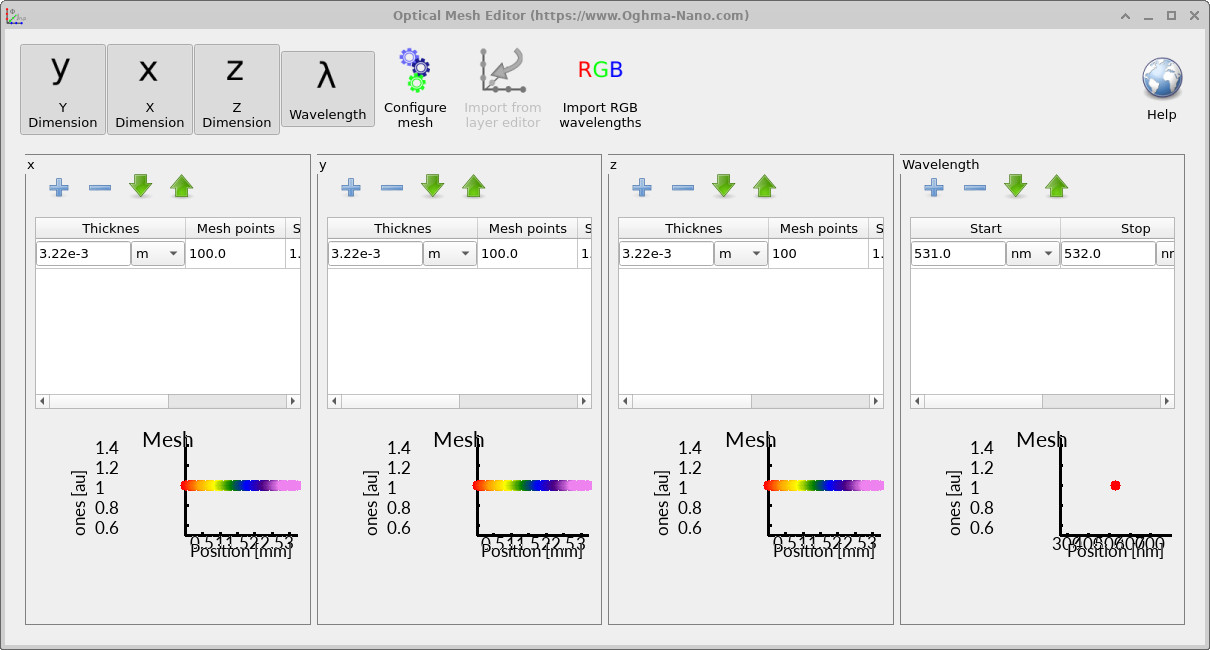Screen dimensions: 1210x650
Task: Add a new layer in the x panel
Action: (59, 187)
